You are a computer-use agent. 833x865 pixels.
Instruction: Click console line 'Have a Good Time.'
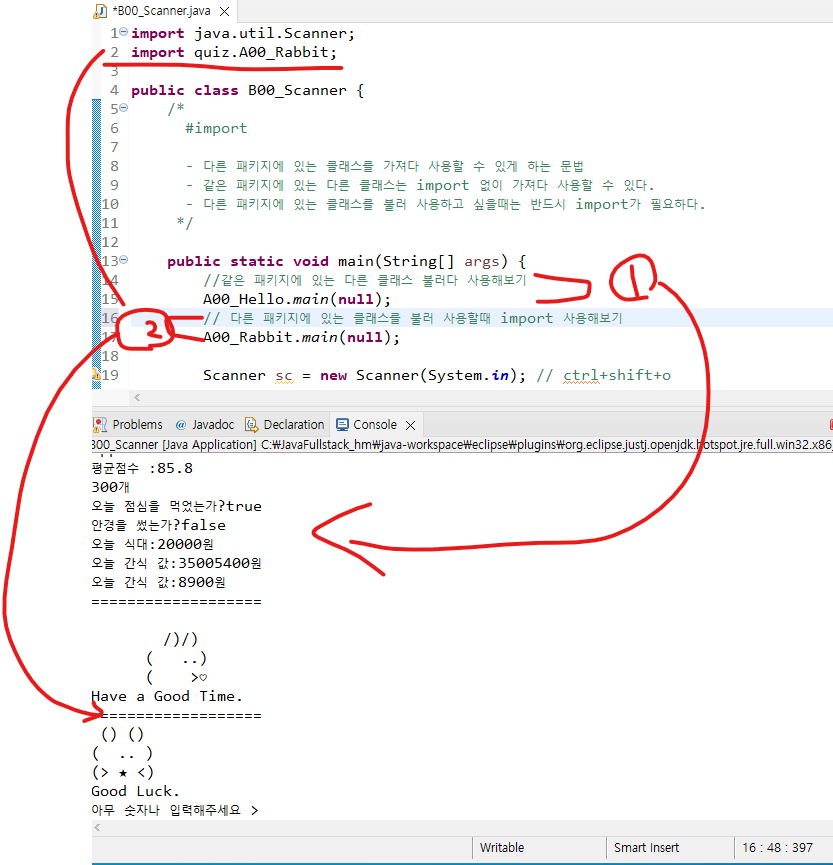point(167,697)
